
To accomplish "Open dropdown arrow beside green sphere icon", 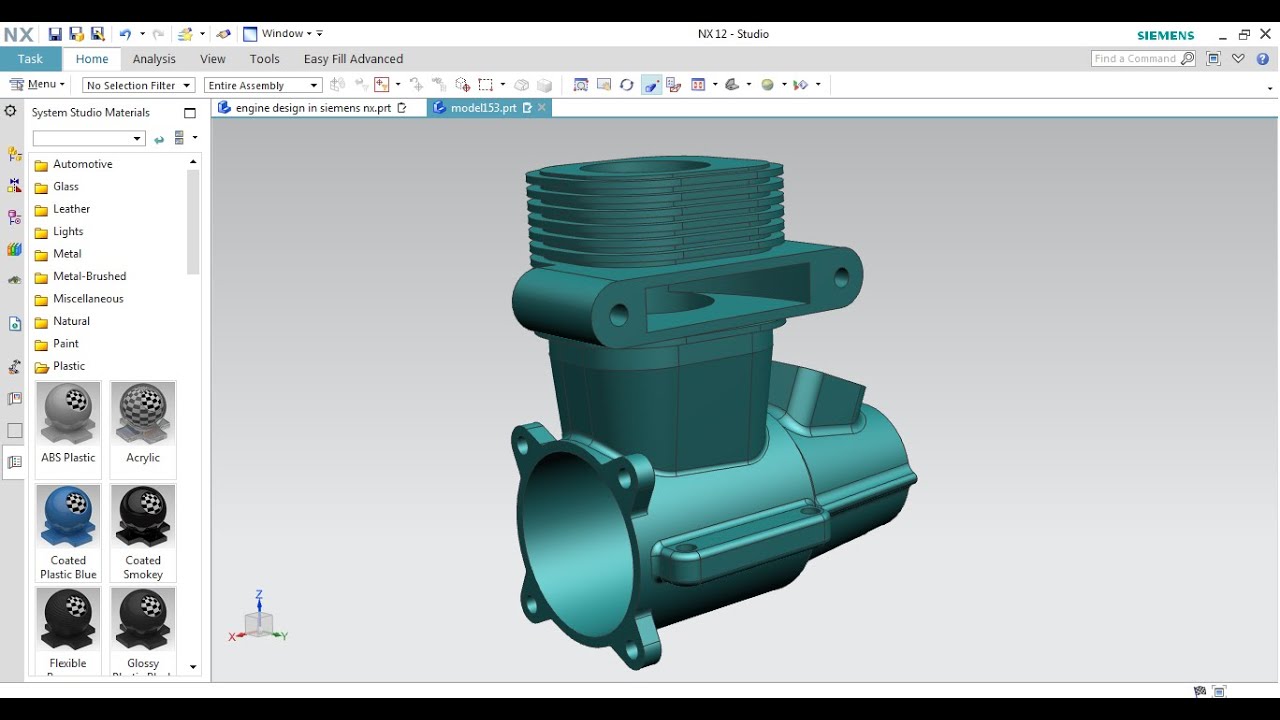I will click(784, 85).
